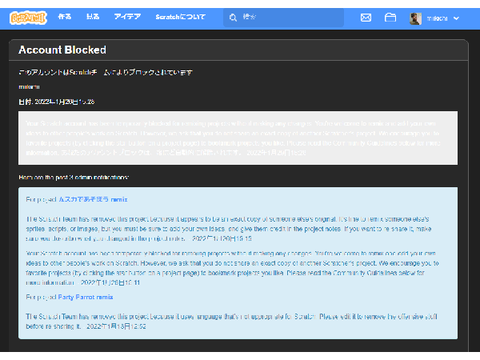Select アイデア in the navigation bar

point(127,17)
